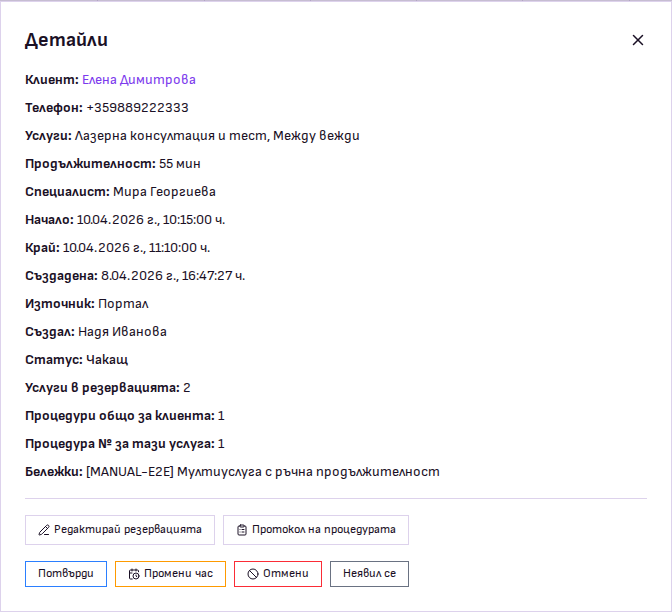This screenshot has height=612, width=672.
Task: Close the Детайли dialog with the X
Action: (638, 40)
